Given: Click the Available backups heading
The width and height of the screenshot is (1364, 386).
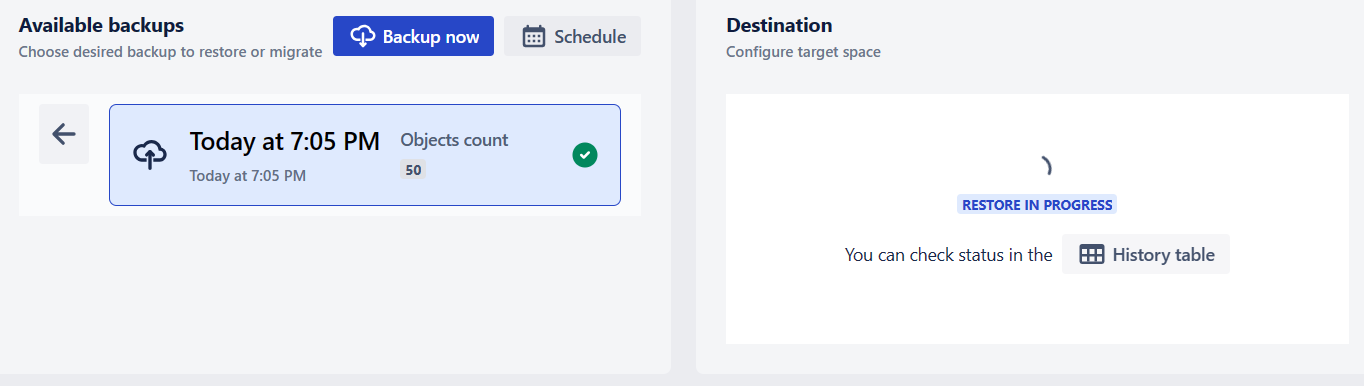Looking at the screenshot, I should tap(101, 25).
